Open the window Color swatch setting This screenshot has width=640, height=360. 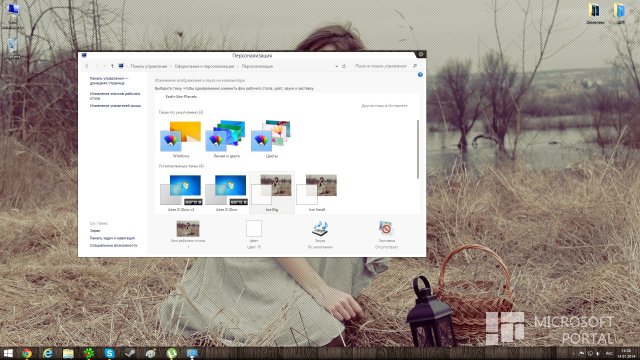pyautogui.click(x=253, y=229)
